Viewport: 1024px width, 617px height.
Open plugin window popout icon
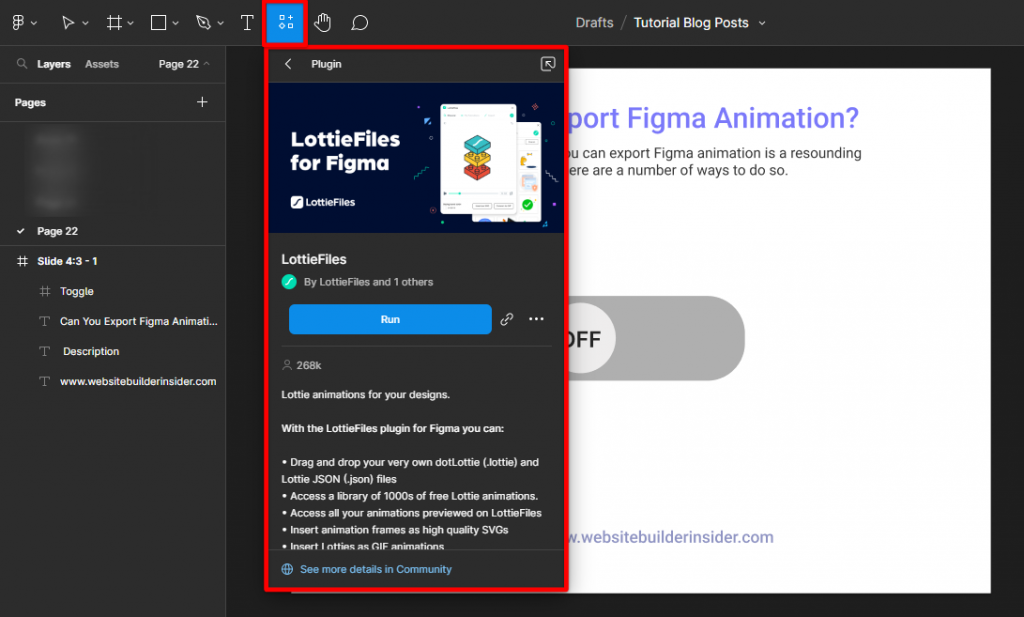pyautogui.click(x=548, y=63)
